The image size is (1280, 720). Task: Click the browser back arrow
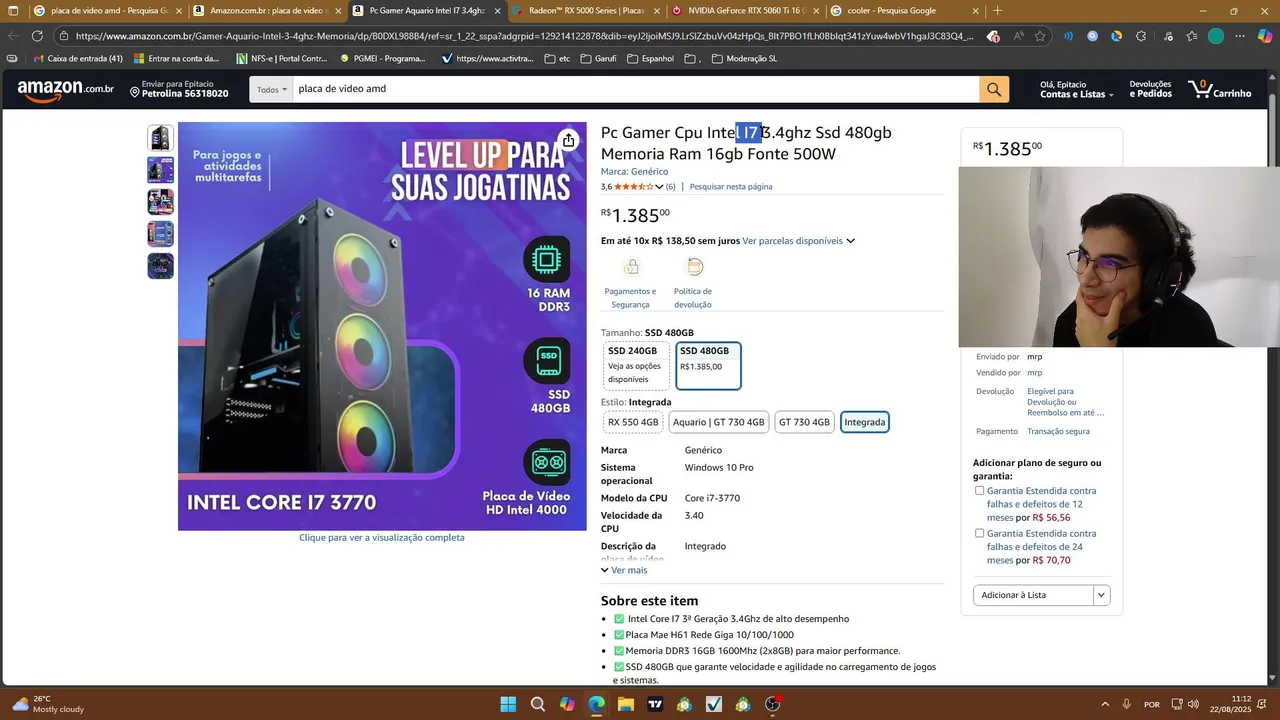tap(13, 36)
